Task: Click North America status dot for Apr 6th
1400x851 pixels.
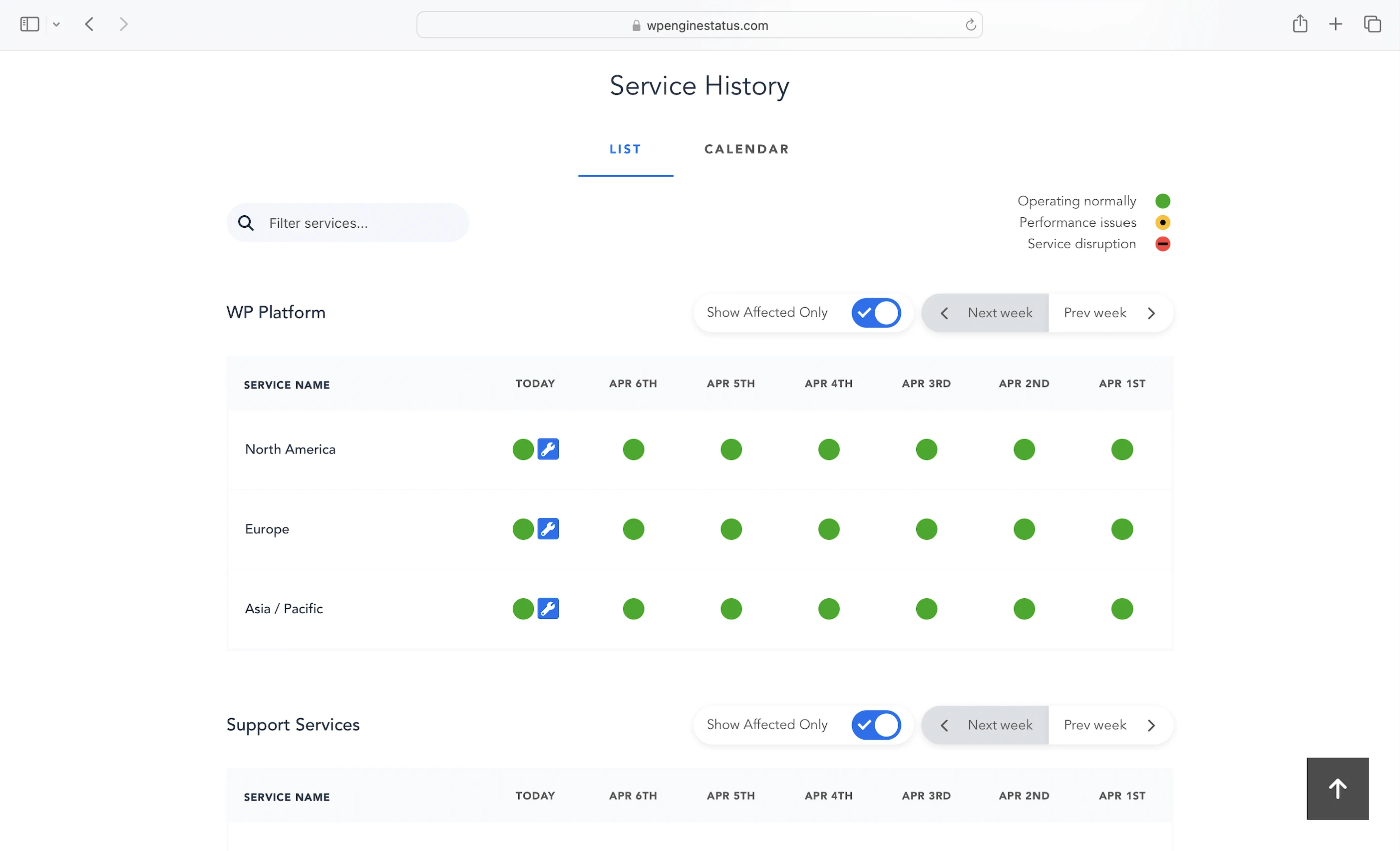Action: pos(633,449)
